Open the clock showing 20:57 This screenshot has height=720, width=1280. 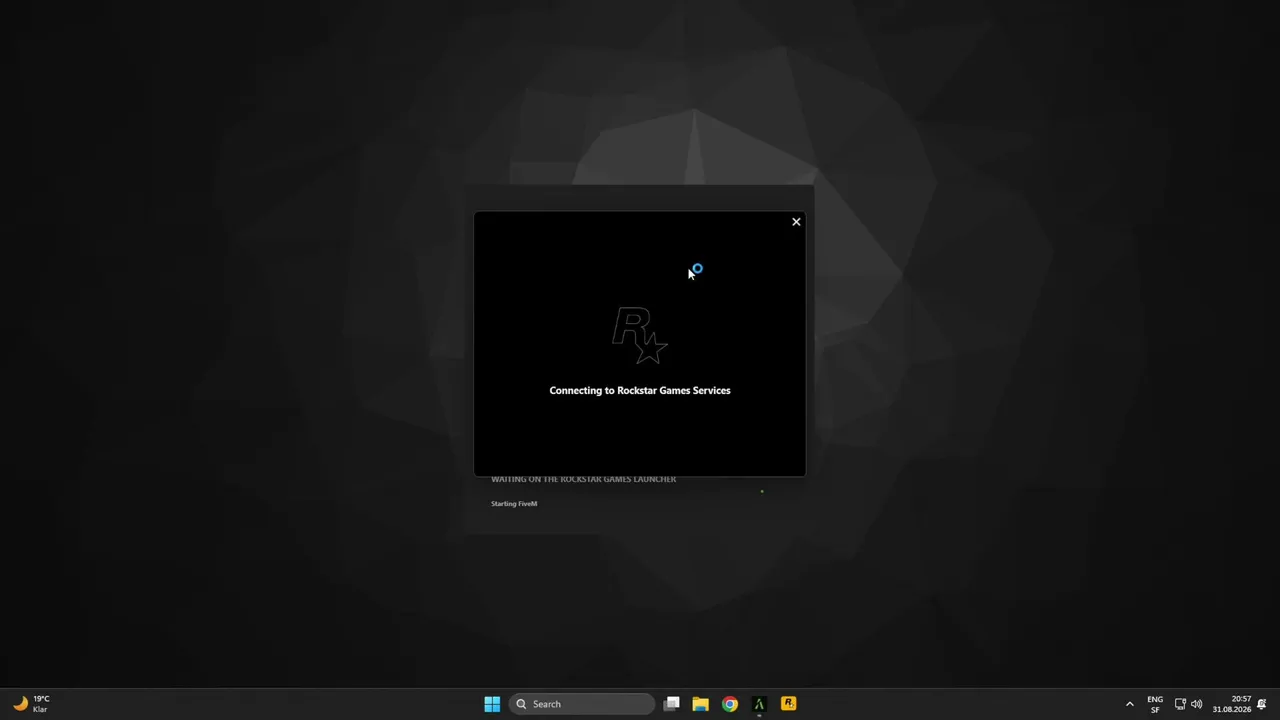pyautogui.click(x=1232, y=704)
